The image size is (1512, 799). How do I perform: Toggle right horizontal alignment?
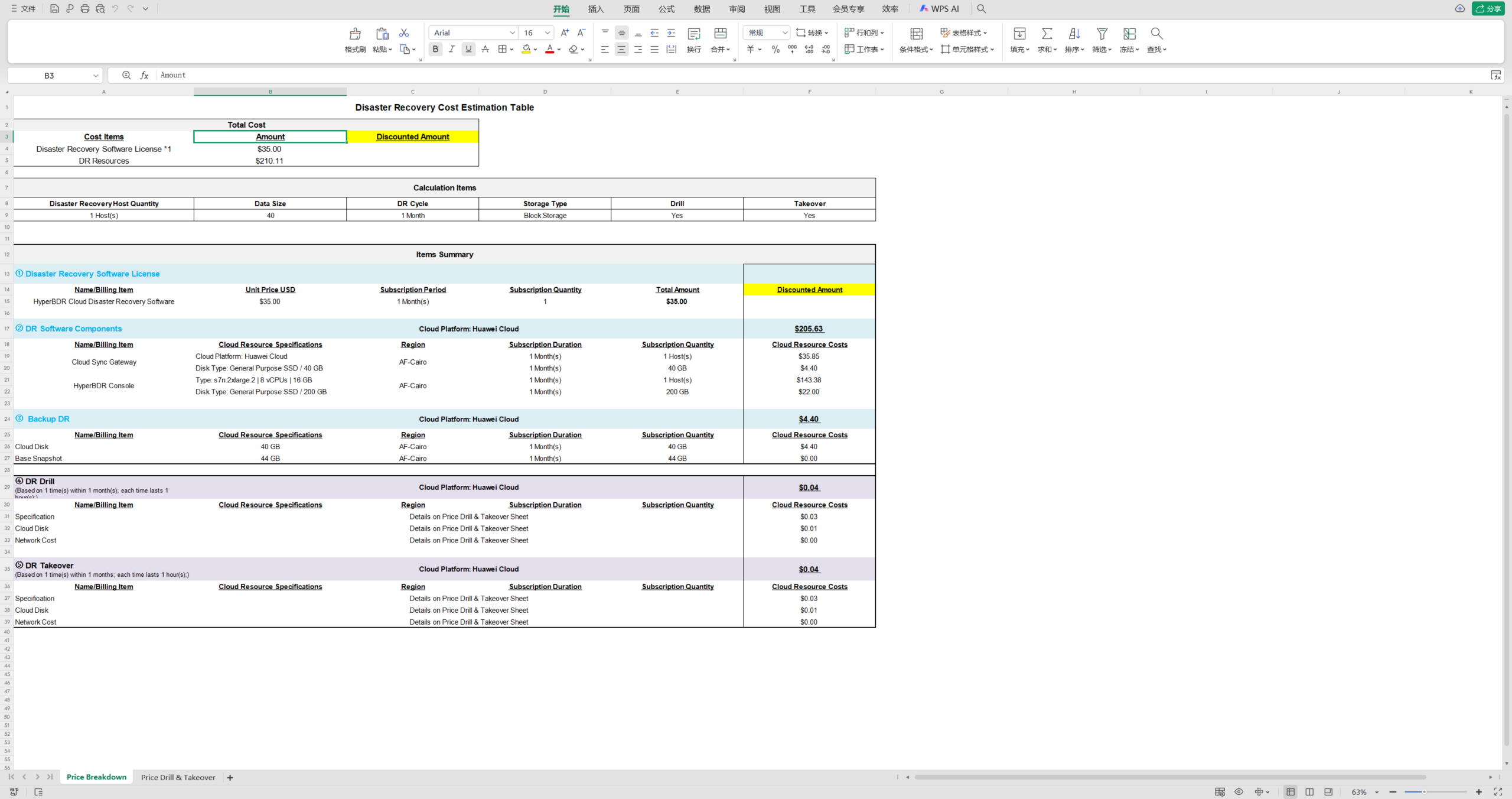point(638,50)
